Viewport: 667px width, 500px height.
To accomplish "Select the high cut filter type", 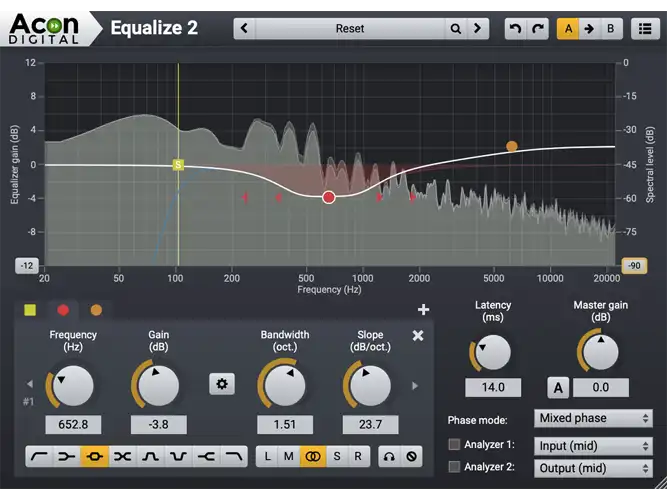I will click(234, 457).
